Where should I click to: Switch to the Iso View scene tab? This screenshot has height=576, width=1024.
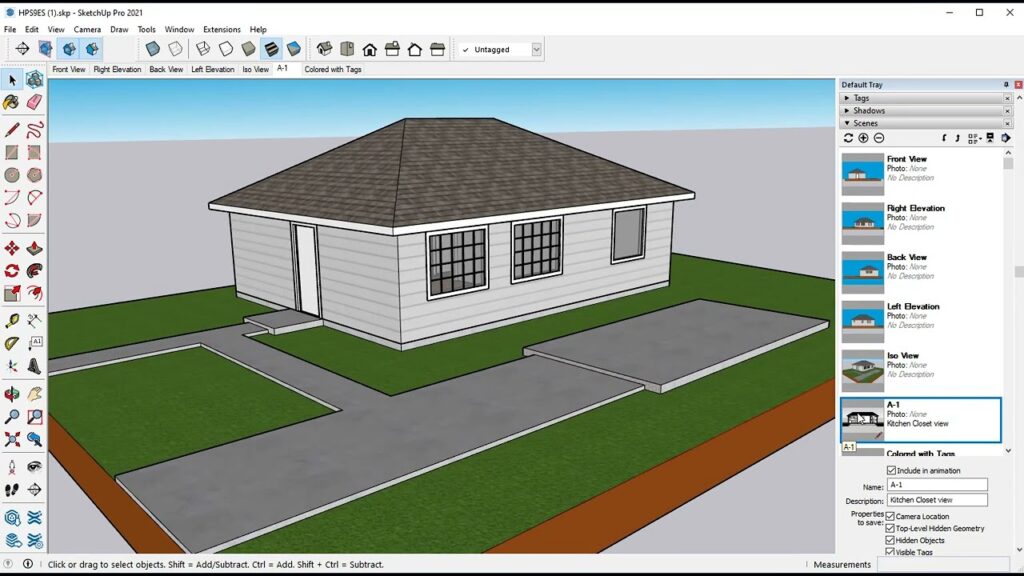pyautogui.click(x=255, y=70)
